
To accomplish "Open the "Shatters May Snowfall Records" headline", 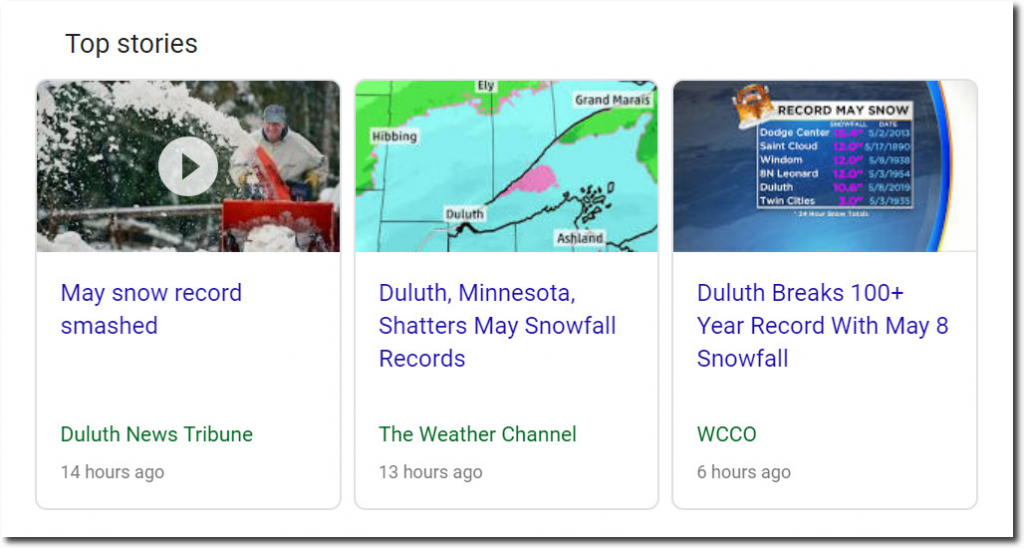I will [497, 326].
